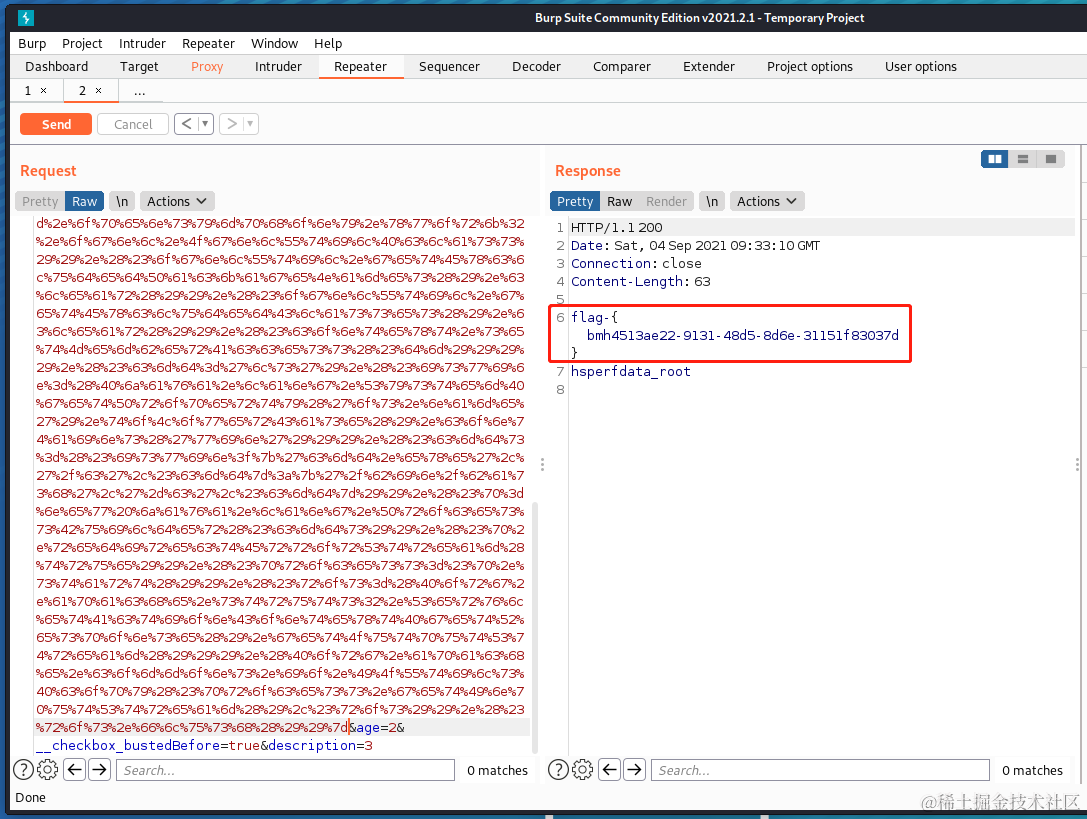Open forward history dropdown arrow
Viewport: 1087px width, 819px height.
tap(250, 124)
